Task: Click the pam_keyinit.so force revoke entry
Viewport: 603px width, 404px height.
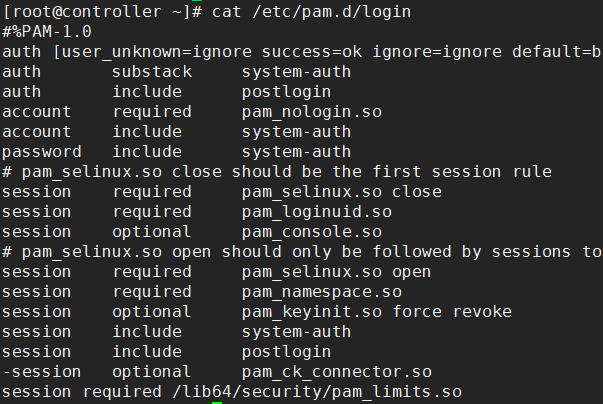Action: click(376, 312)
